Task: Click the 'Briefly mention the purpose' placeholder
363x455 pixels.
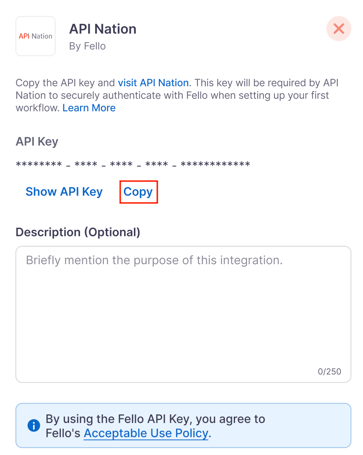Action: click(x=154, y=260)
